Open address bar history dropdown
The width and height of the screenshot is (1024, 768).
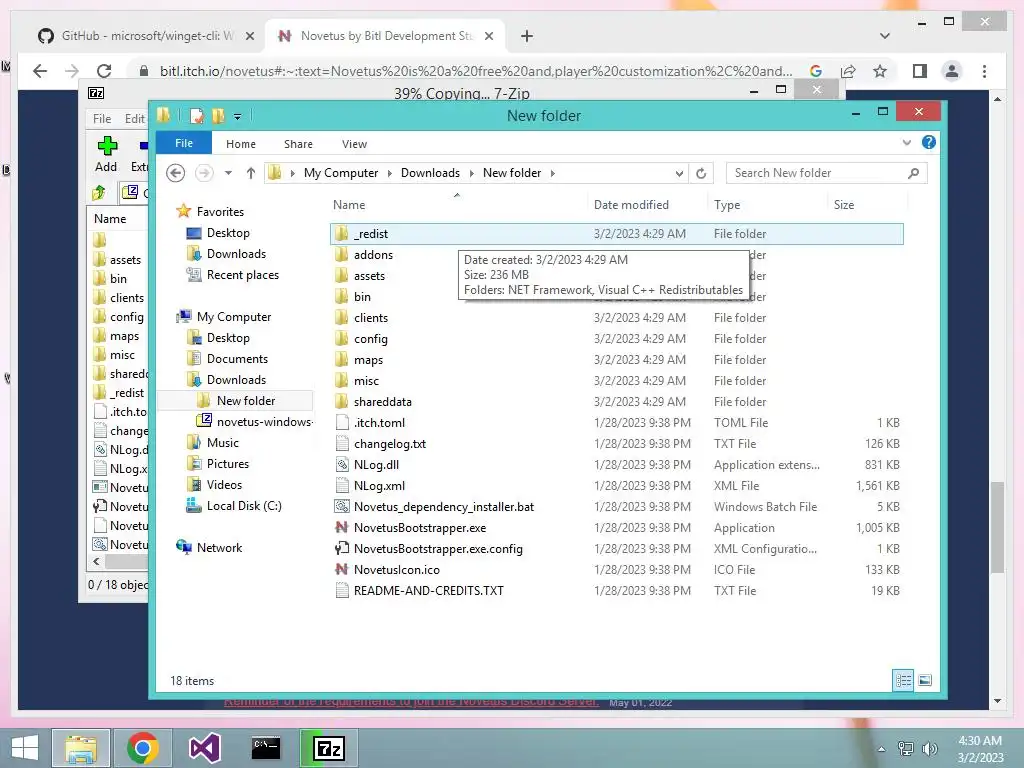tap(679, 173)
